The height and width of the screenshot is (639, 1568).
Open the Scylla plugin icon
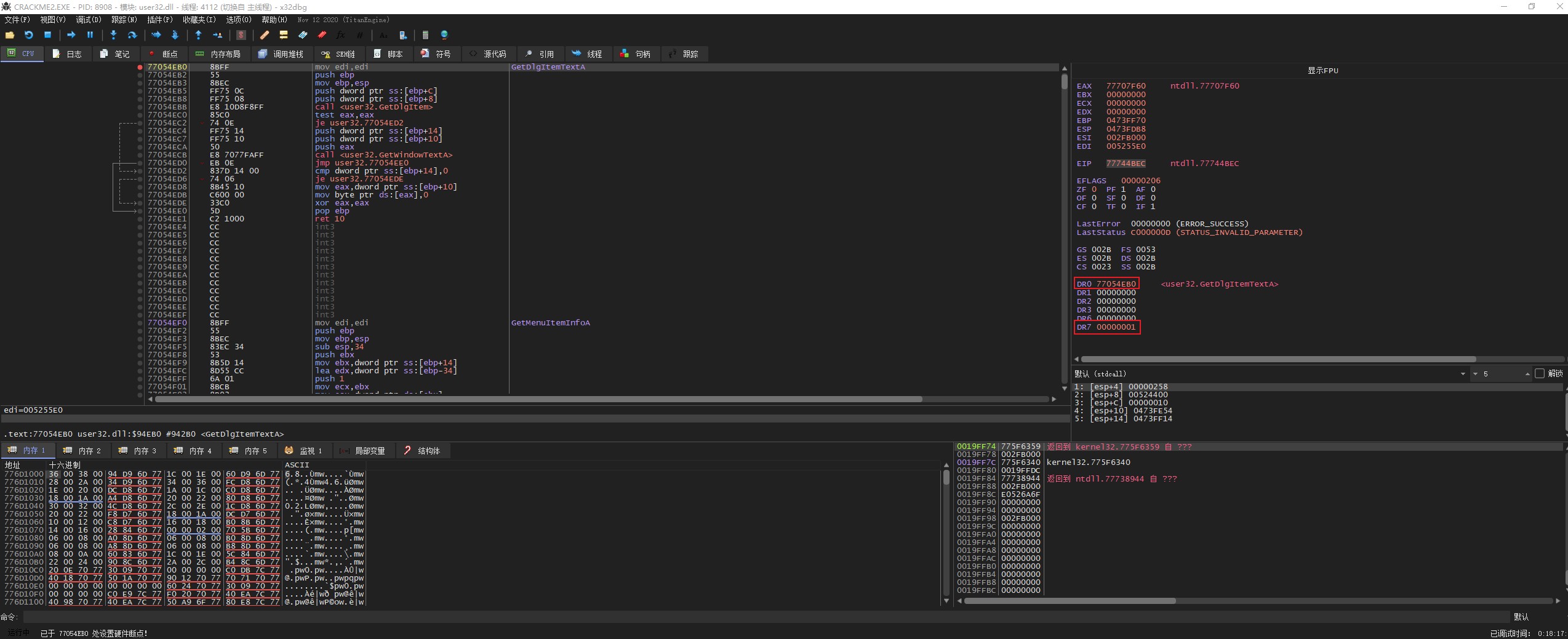[241, 35]
